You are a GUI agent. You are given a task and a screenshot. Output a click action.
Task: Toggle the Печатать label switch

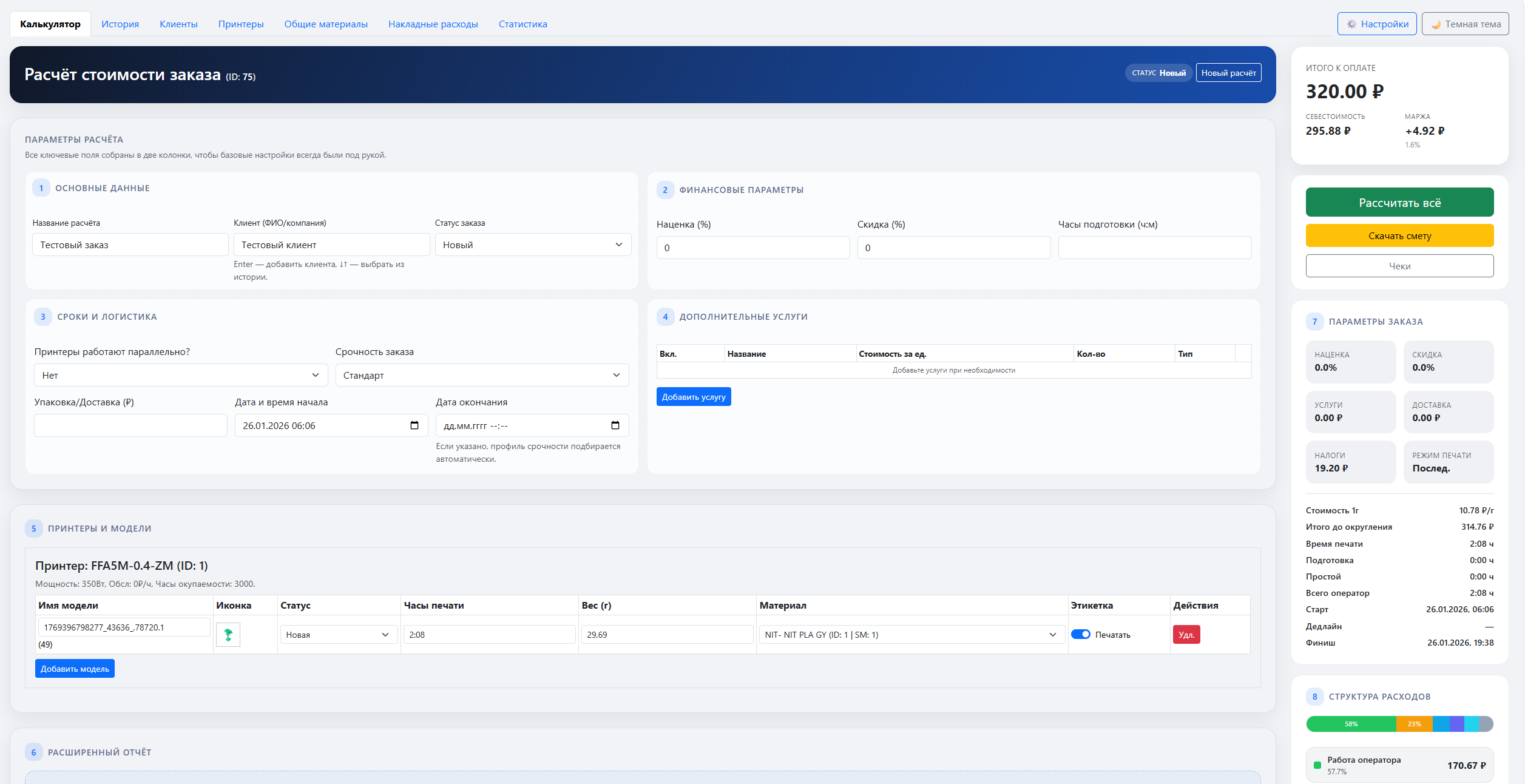1080,635
